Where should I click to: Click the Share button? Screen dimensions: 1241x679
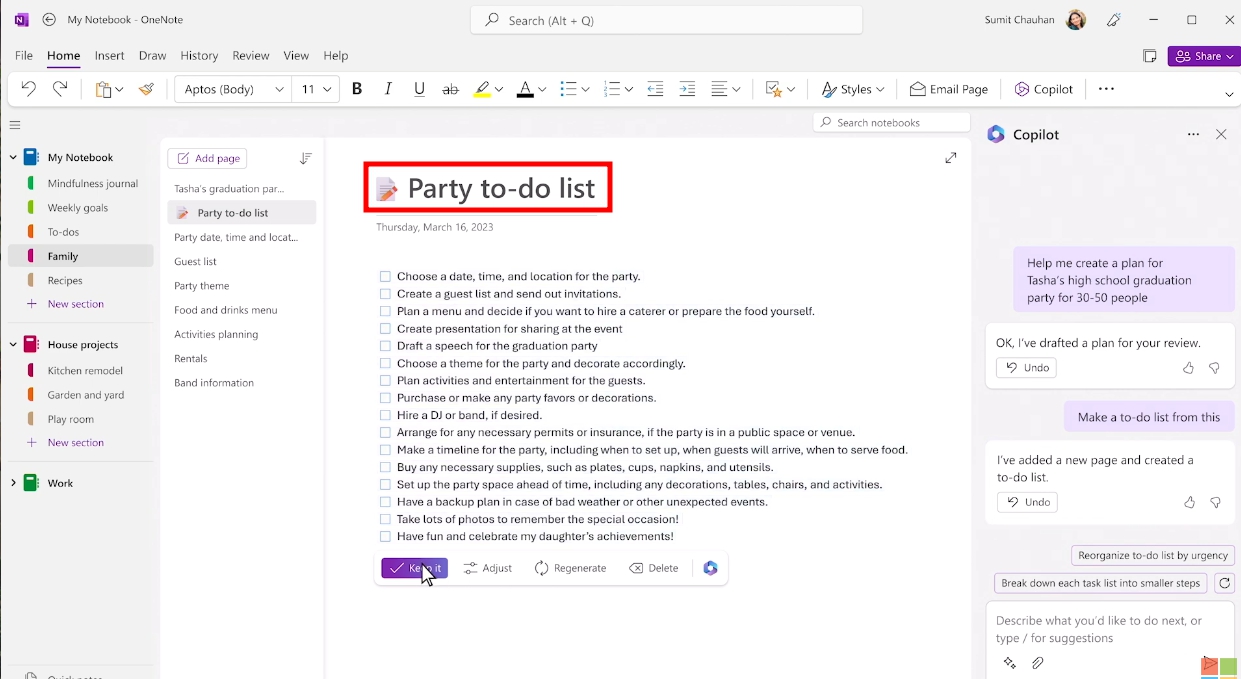(x=1203, y=56)
